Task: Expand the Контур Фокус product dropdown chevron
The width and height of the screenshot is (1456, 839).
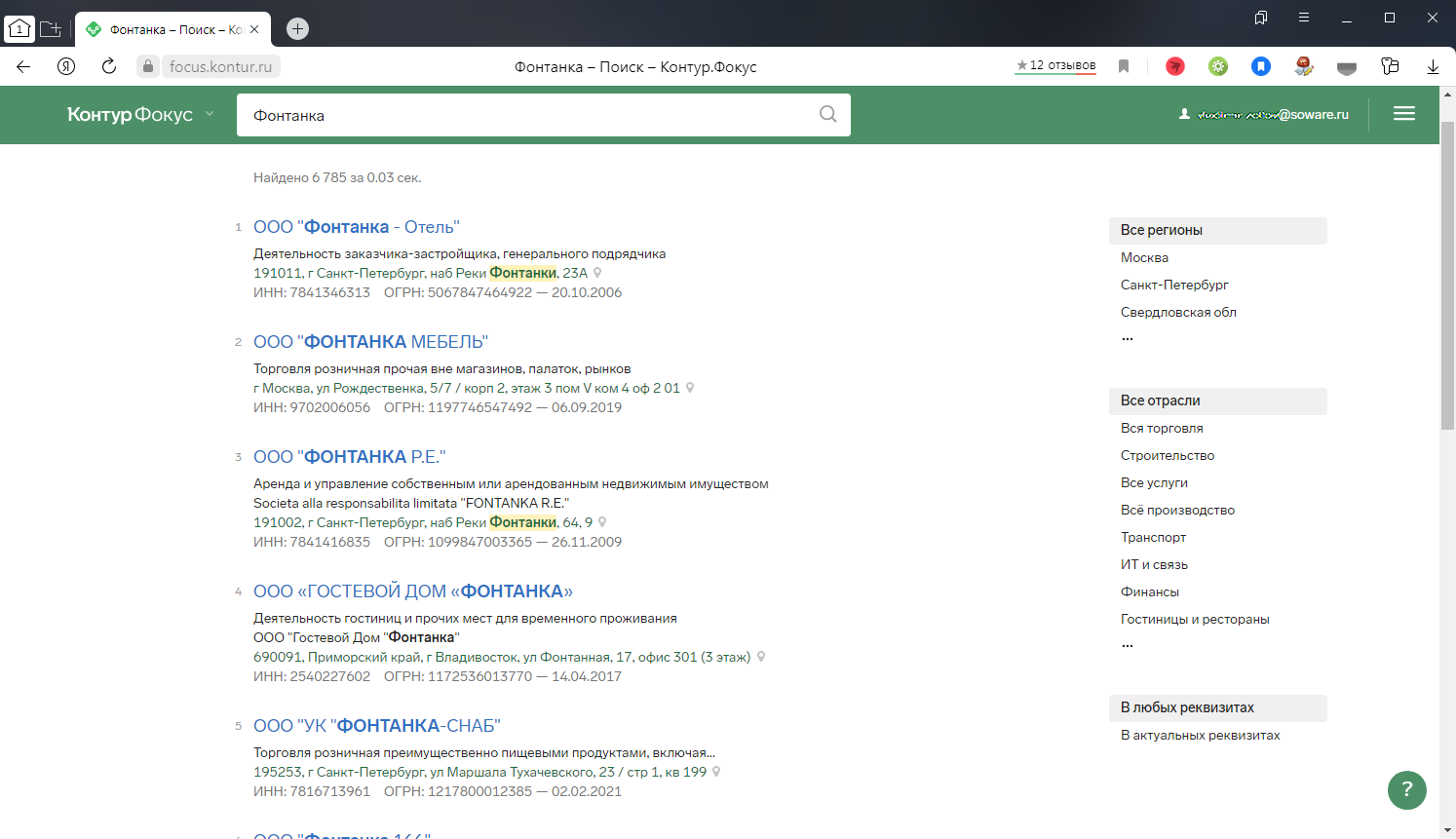Action: [x=210, y=114]
